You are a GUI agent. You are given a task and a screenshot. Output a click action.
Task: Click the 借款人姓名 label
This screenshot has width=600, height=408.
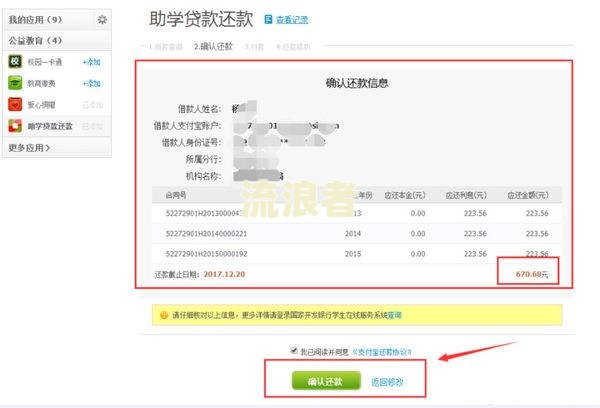tap(199, 109)
